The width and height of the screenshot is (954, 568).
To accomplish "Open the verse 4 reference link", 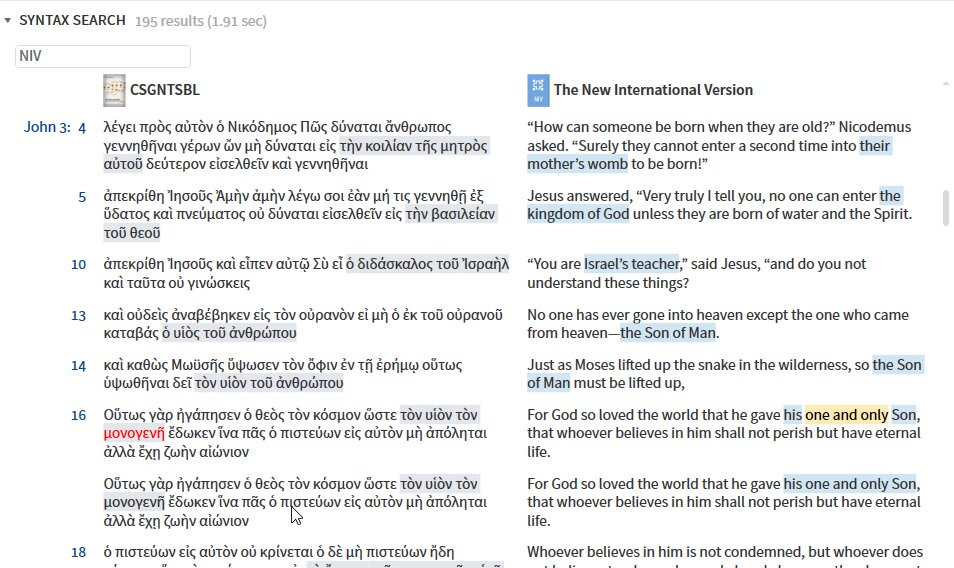I will point(82,128).
